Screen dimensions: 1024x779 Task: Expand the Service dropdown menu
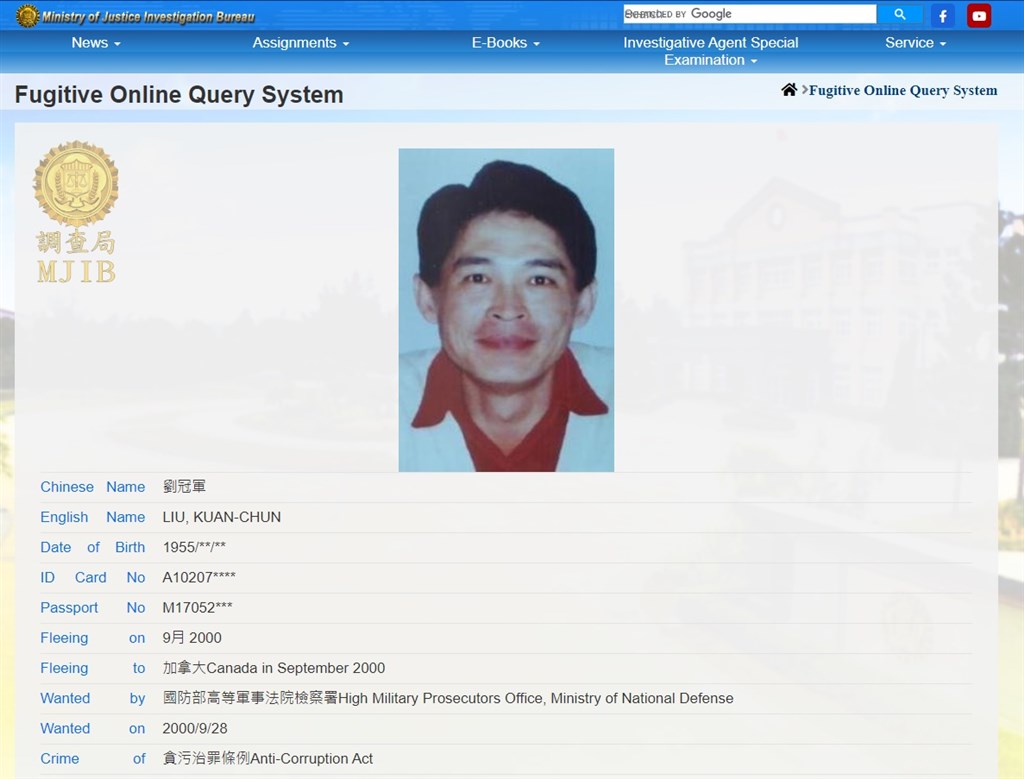click(916, 43)
